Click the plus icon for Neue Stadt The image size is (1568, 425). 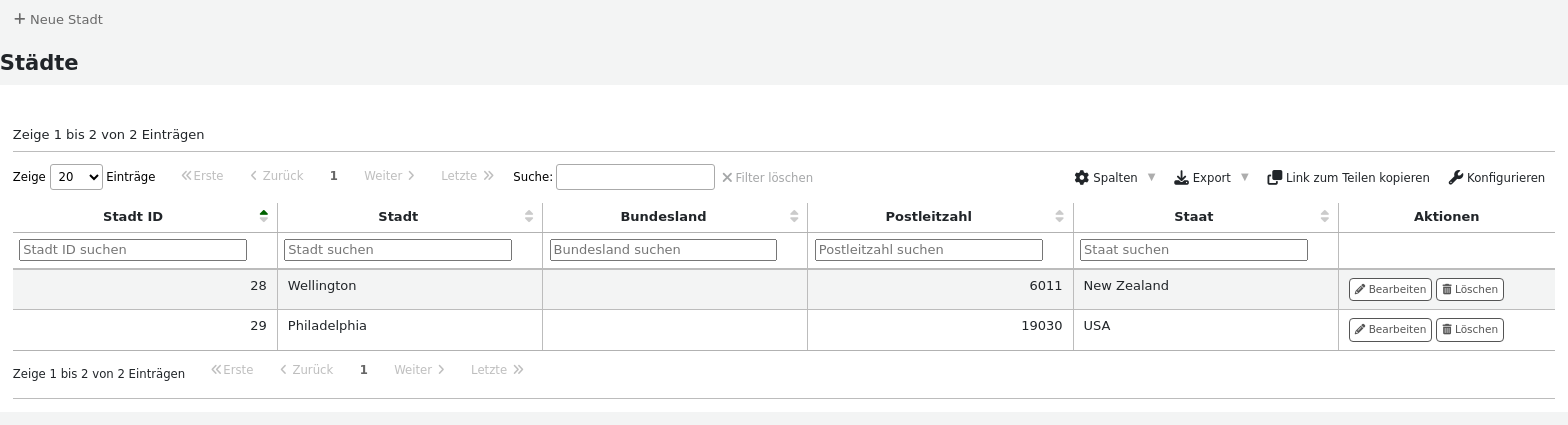point(19,19)
